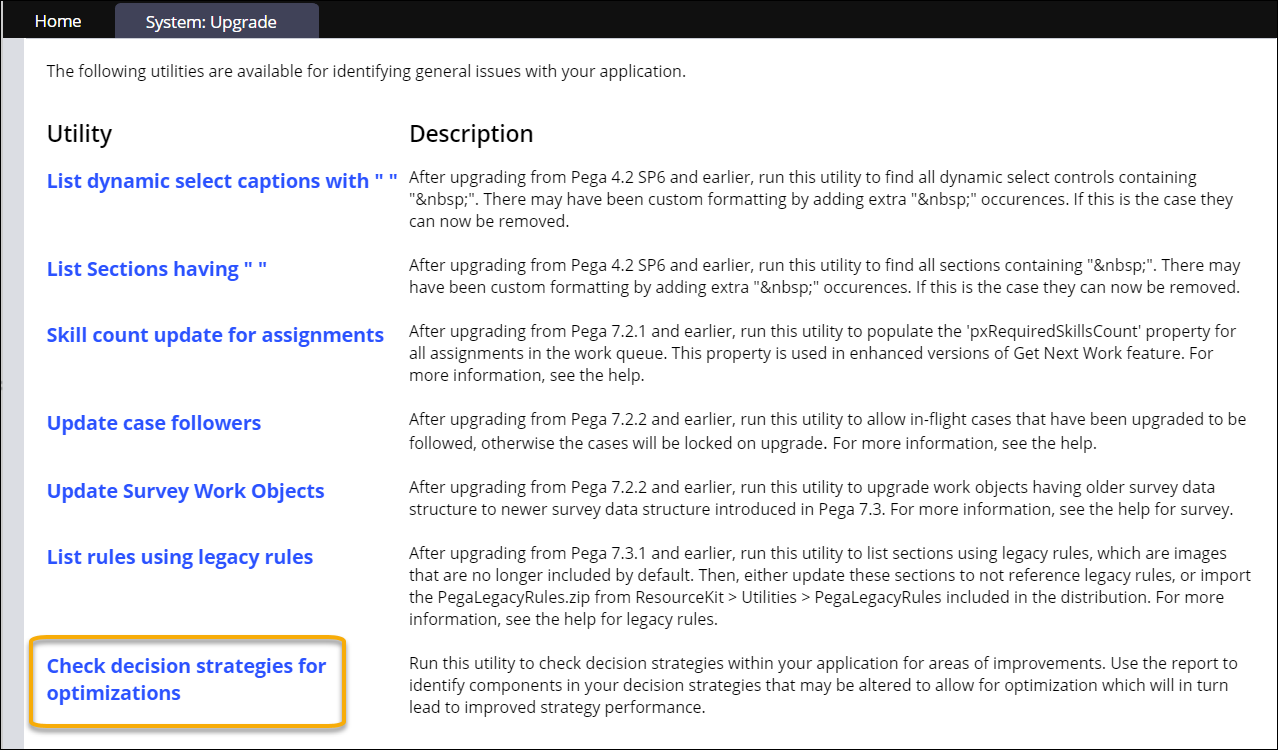The width and height of the screenshot is (1278, 750).
Task: Click the in-flight cases description paragraph
Action: 827,429
